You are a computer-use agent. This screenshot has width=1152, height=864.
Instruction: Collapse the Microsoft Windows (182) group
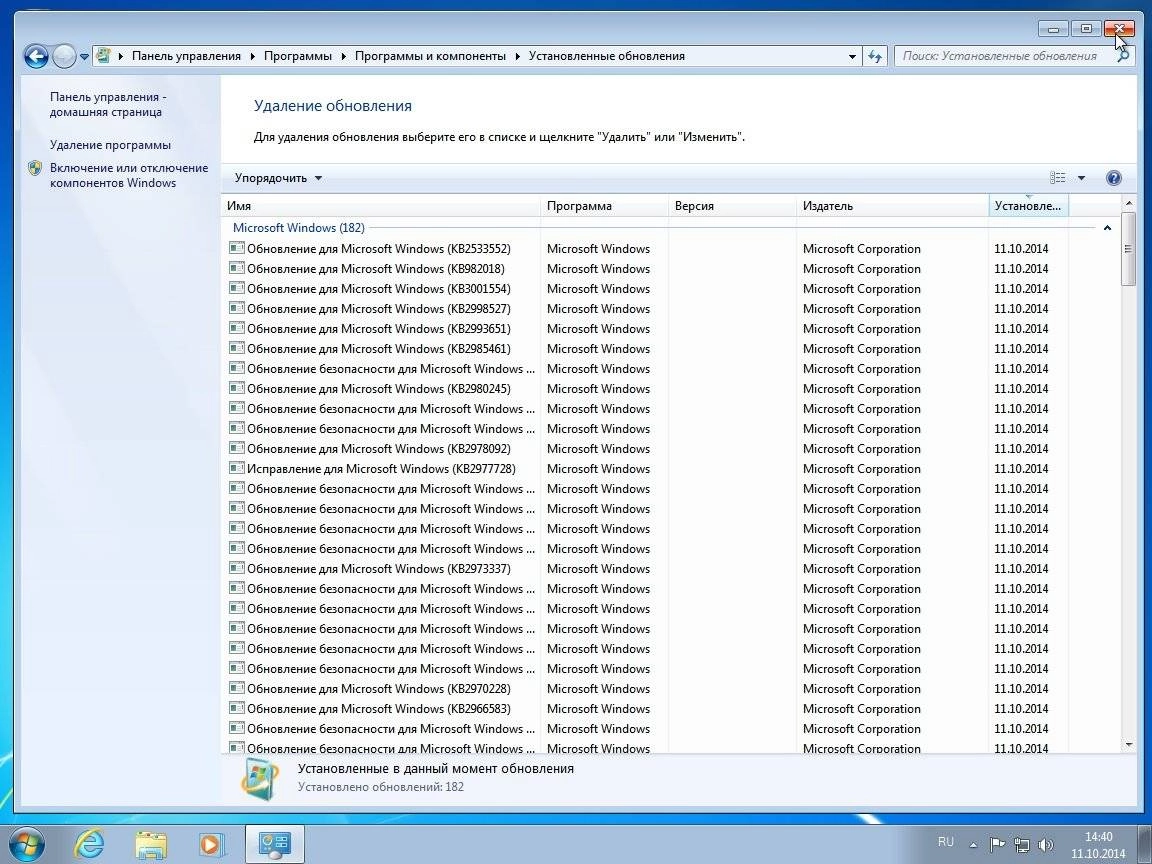[1107, 228]
